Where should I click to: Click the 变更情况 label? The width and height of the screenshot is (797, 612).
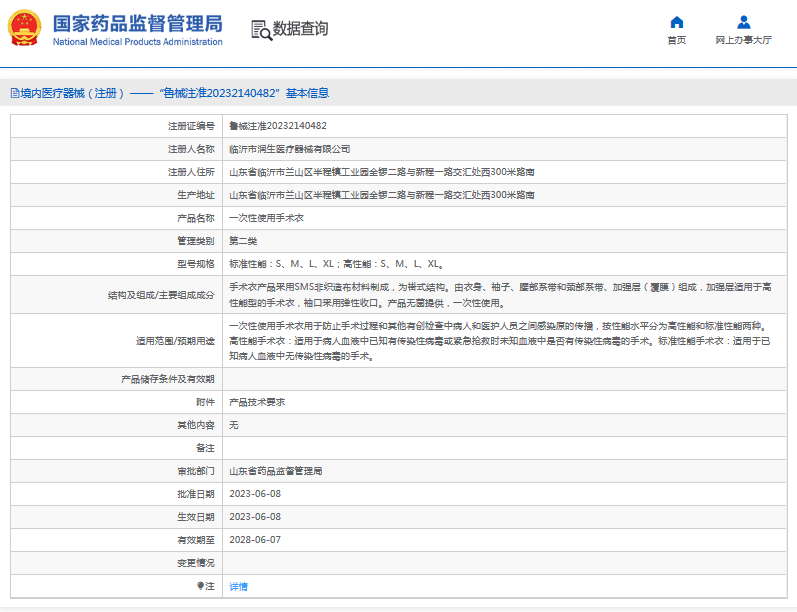(196, 563)
